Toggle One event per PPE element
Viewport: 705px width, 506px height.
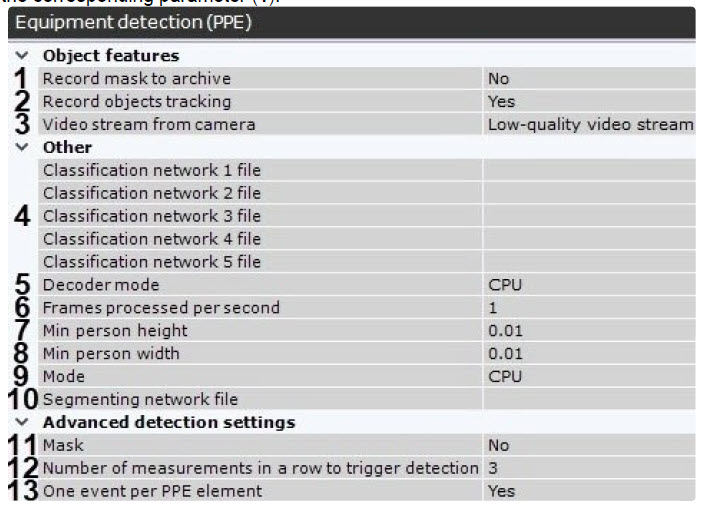[588, 491]
